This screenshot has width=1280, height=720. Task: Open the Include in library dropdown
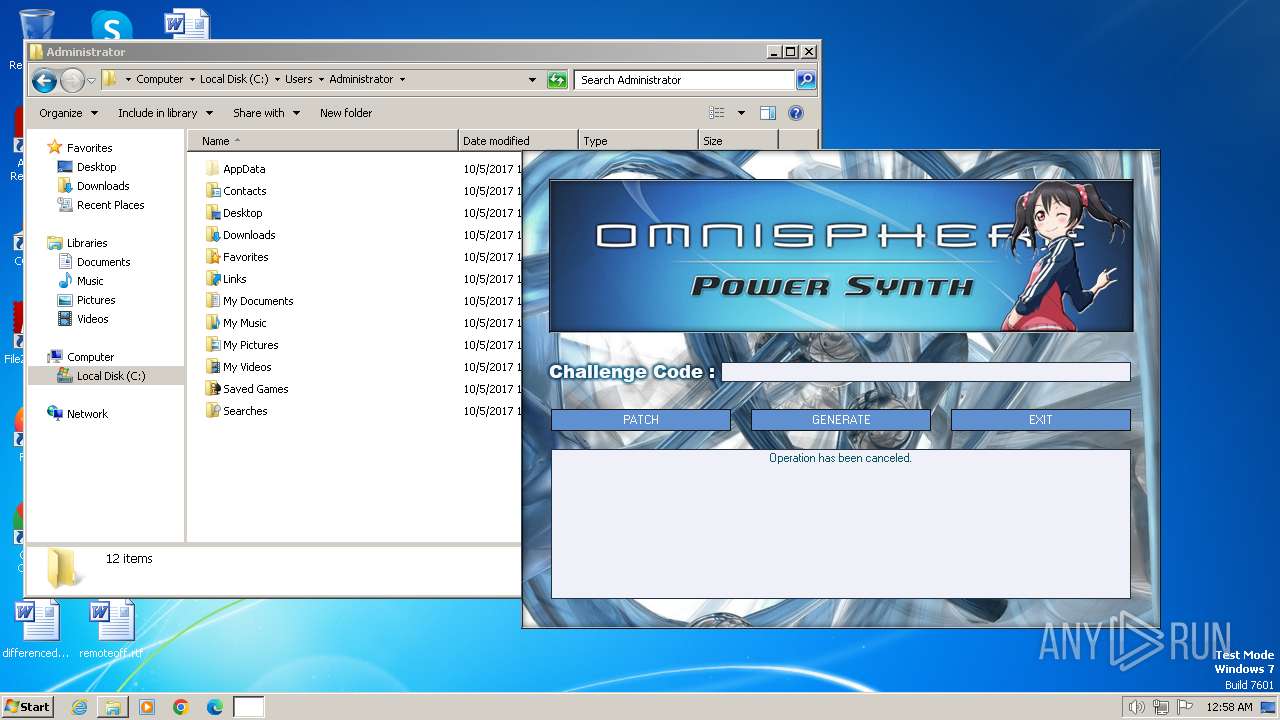(164, 113)
